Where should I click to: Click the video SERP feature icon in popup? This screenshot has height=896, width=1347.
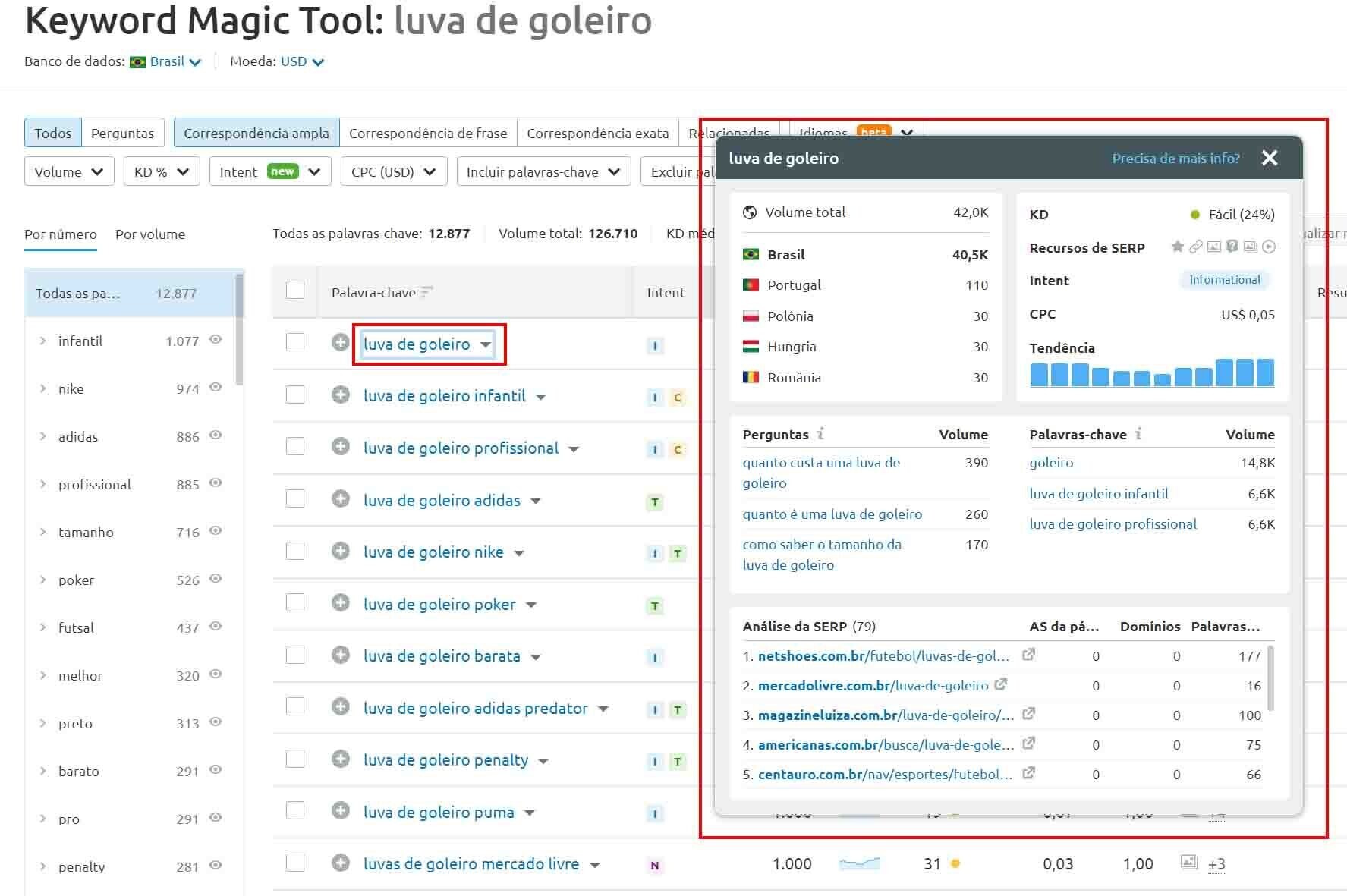click(x=1269, y=247)
